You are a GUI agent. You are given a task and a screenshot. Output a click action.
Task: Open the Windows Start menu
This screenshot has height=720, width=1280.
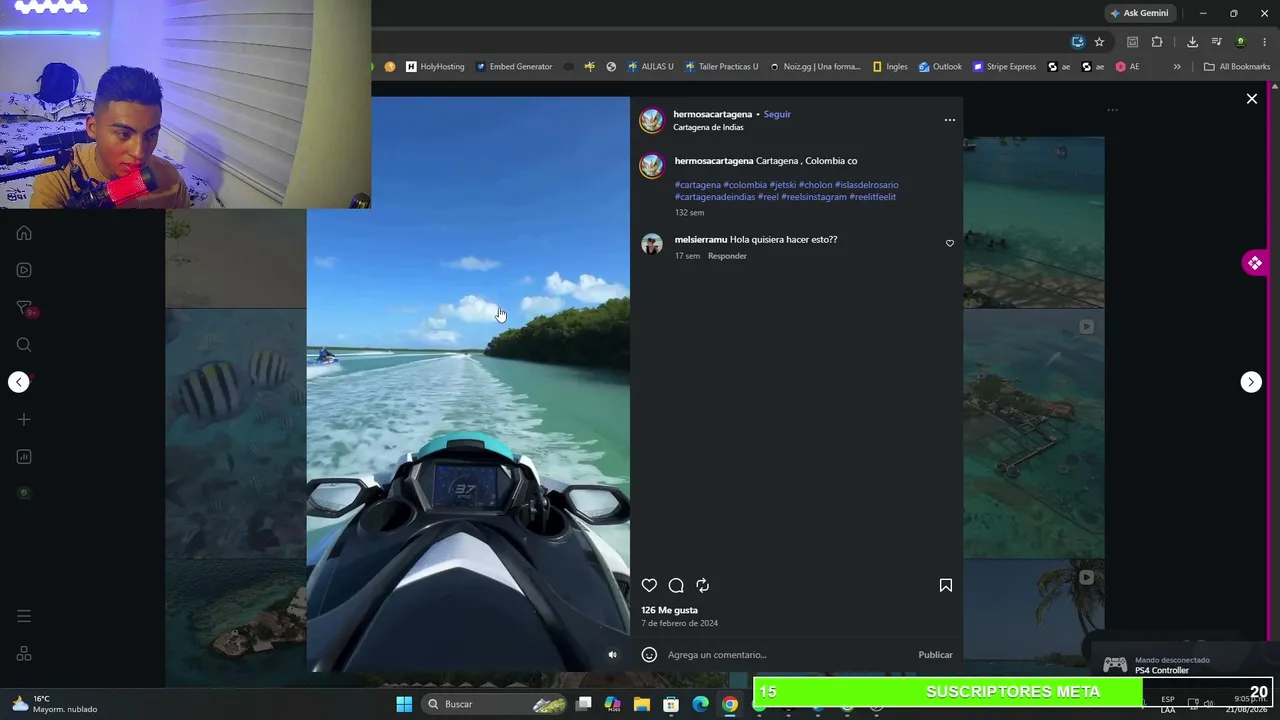[x=404, y=704]
